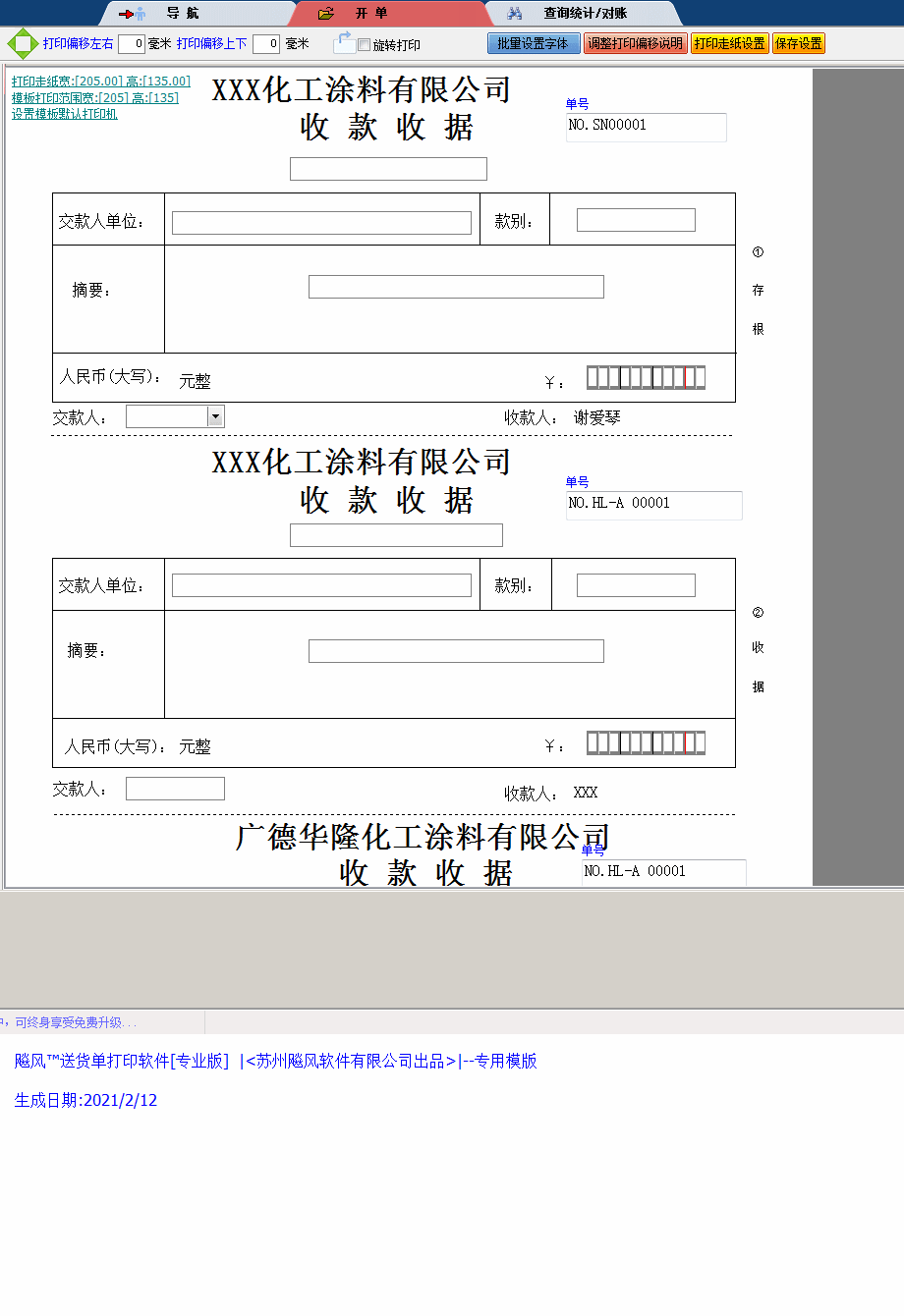904x1316 pixels.
Task: Click the NO.SN00001 单号 input field
Action: click(x=646, y=127)
